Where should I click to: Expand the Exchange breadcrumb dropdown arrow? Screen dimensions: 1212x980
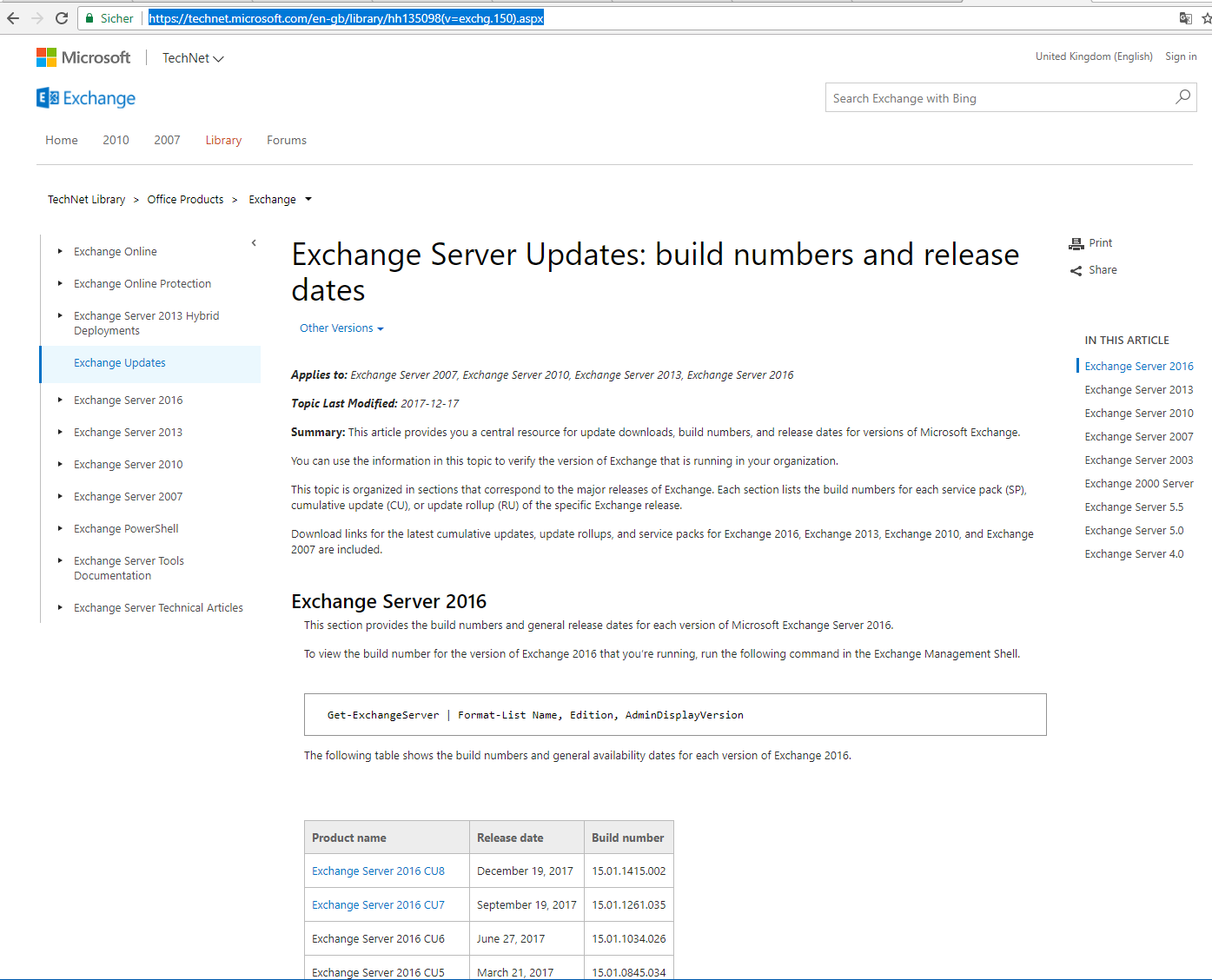coord(308,200)
